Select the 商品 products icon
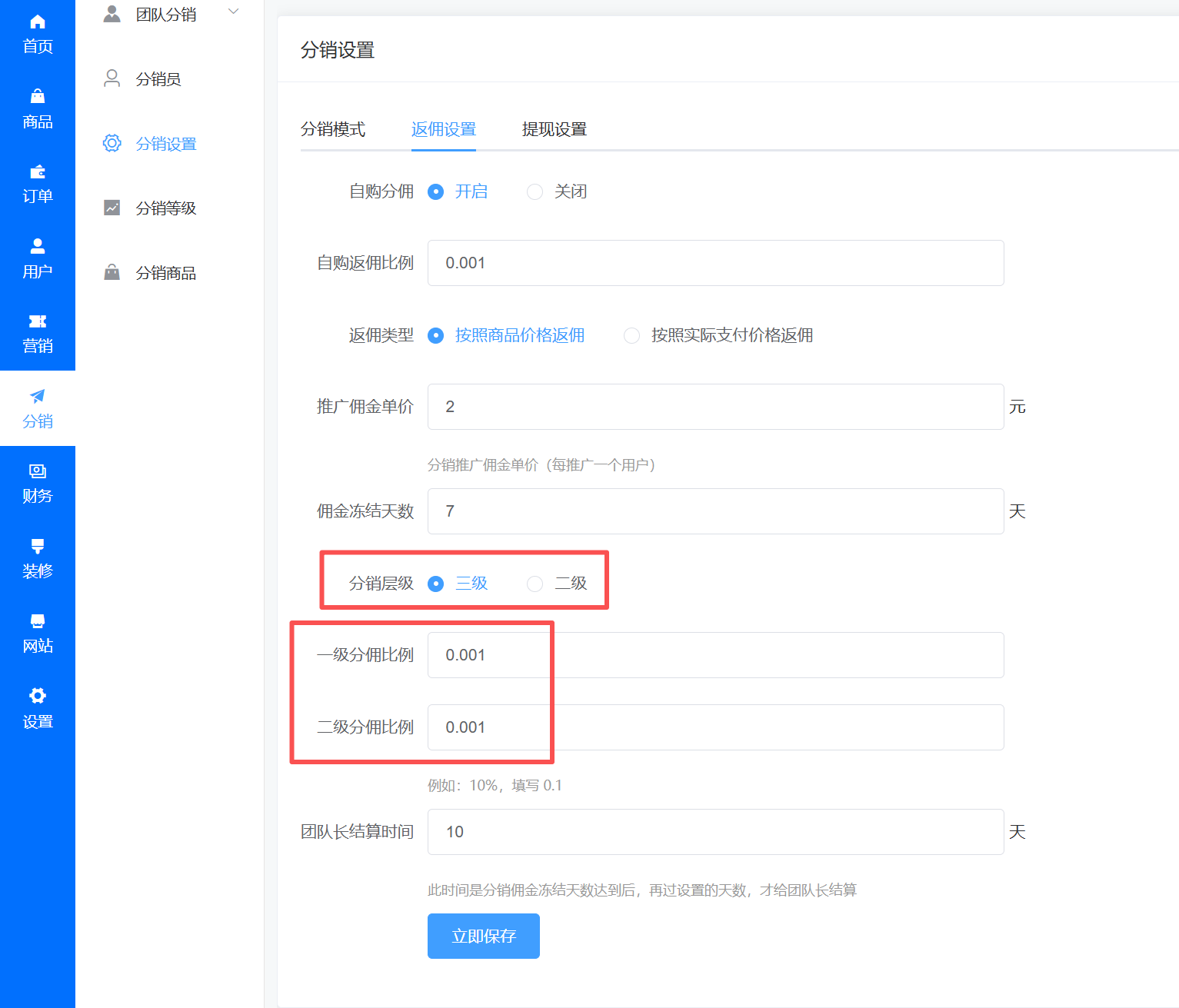Image resolution: width=1179 pixels, height=1008 pixels. point(37,106)
